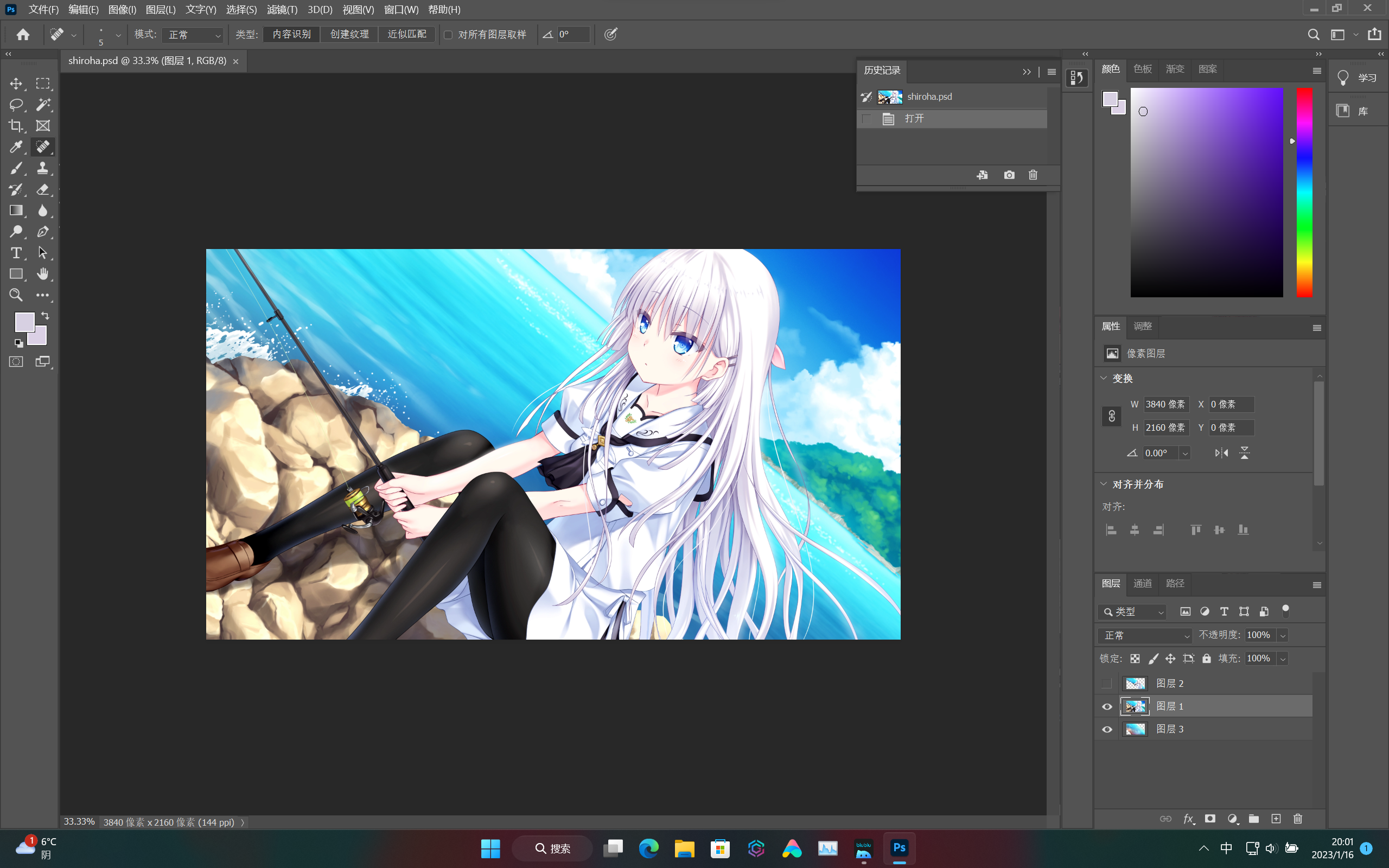Open the 库 libraries panel button
The width and height of the screenshot is (1389, 868).
[x=1358, y=111]
